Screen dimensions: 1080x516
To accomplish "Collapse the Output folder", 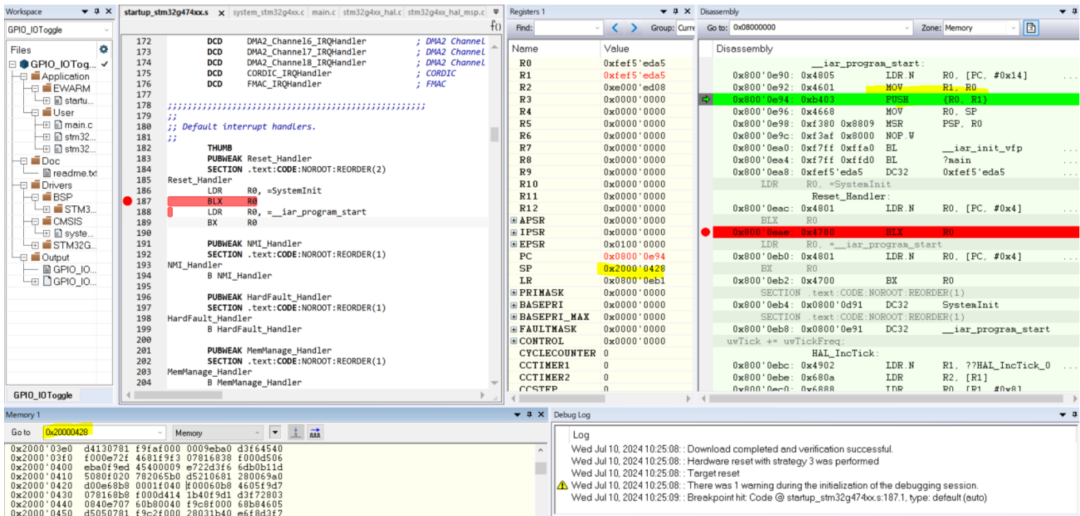I will 24,257.
